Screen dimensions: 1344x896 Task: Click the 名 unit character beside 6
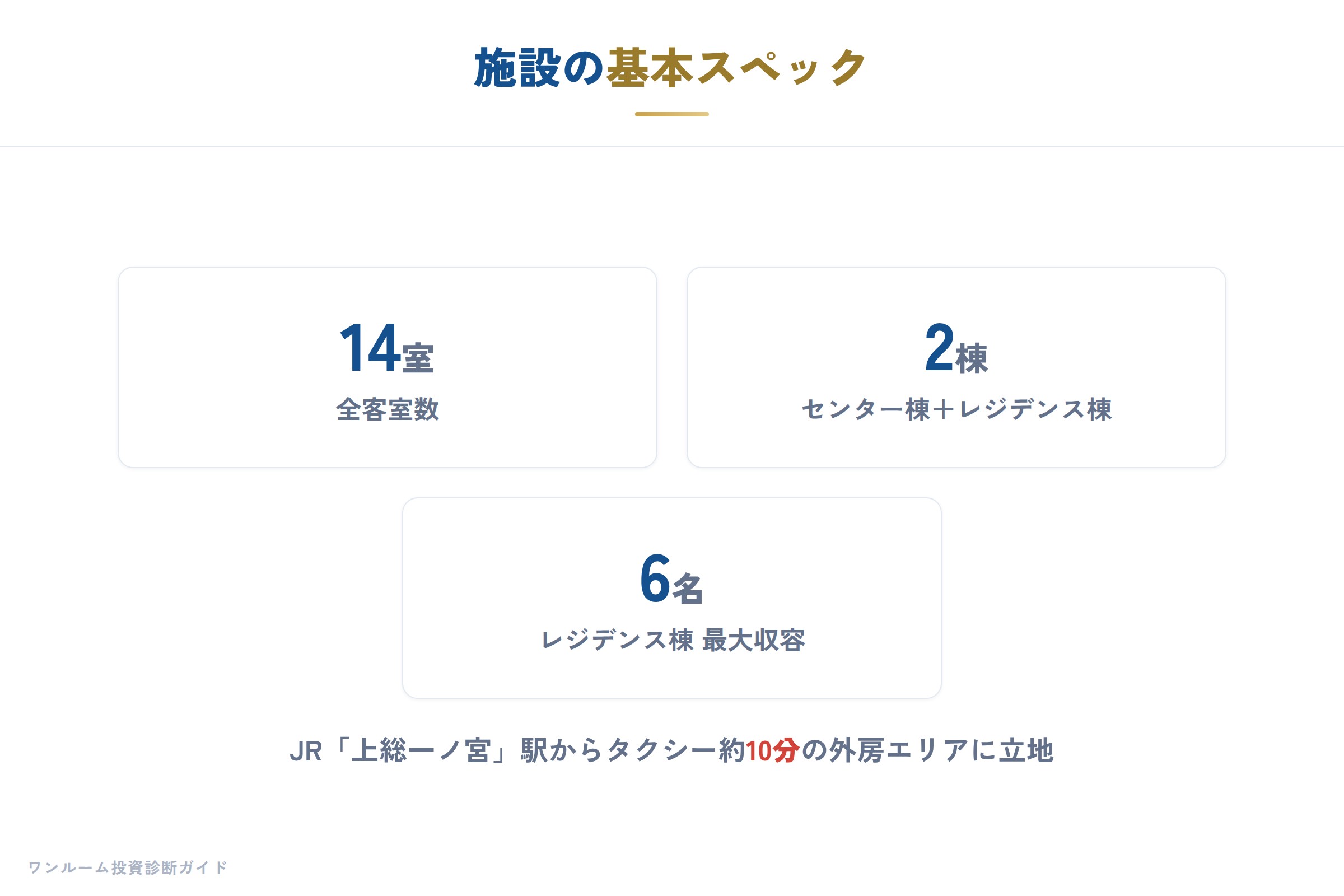[x=688, y=589]
